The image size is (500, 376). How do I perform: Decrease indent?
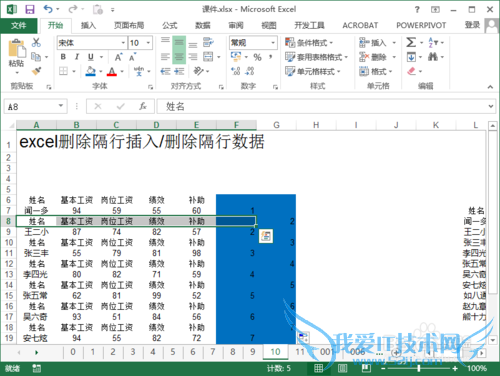tap(165, 71)
